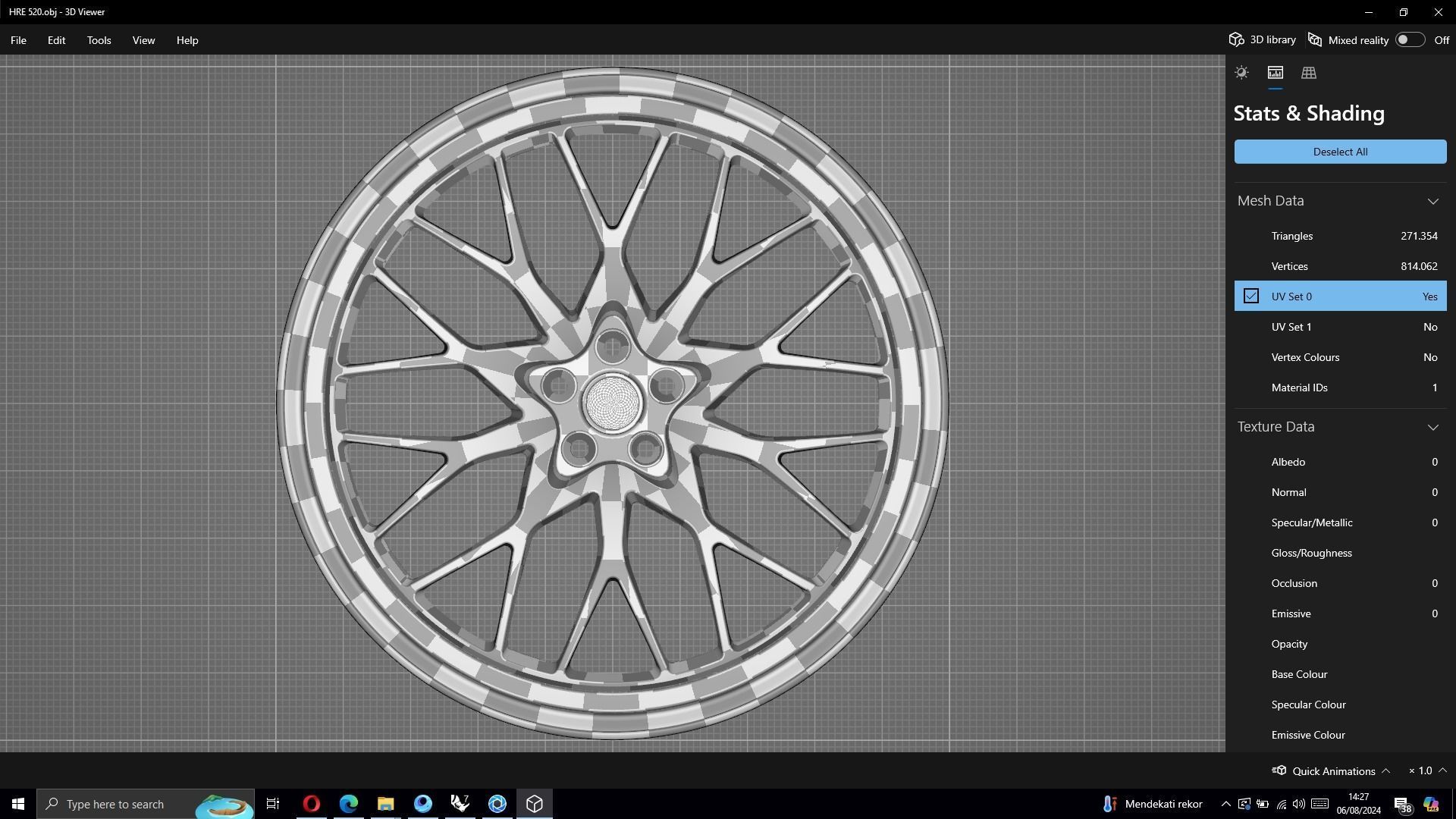Open the Edit menu
This screenshot has height=819, width=1456.
point(56,40)
